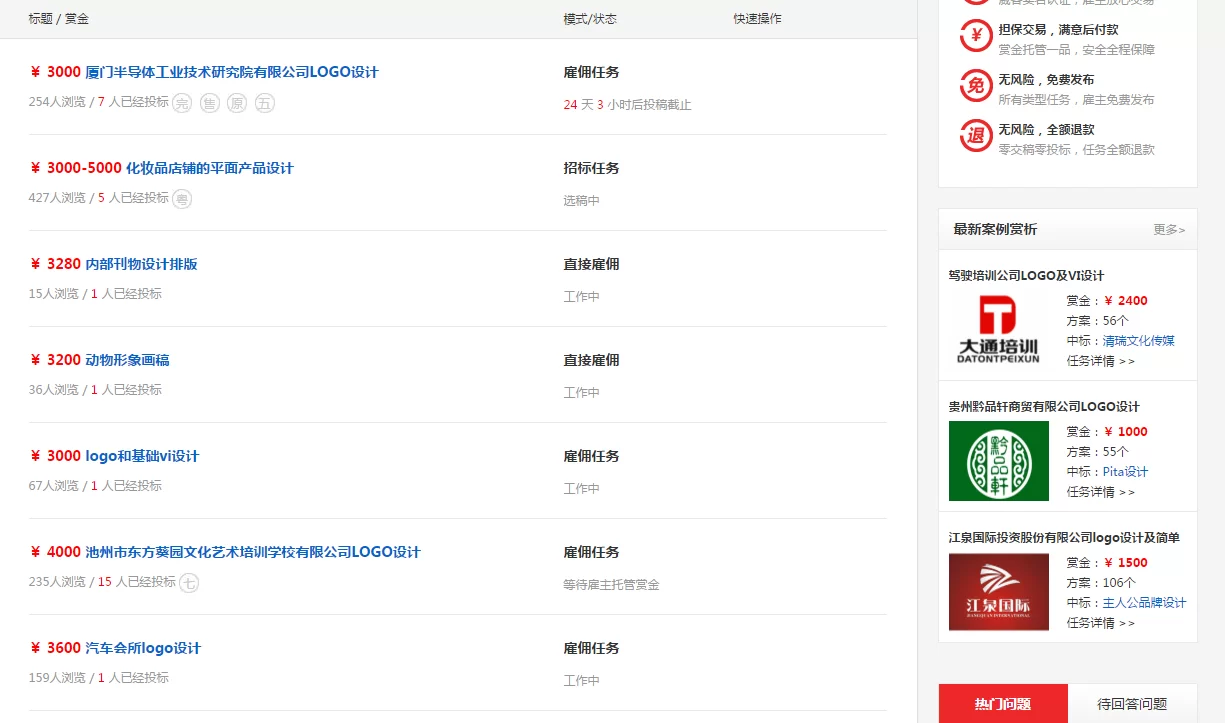Switch to the 热门问题 tab

click(x=1003, y=703)
